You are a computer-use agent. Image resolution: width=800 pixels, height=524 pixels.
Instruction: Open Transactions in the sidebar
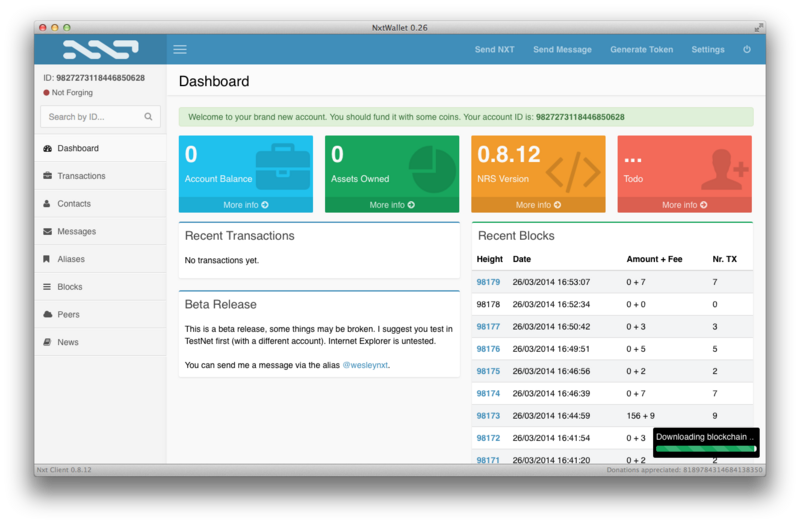(81, 176)
